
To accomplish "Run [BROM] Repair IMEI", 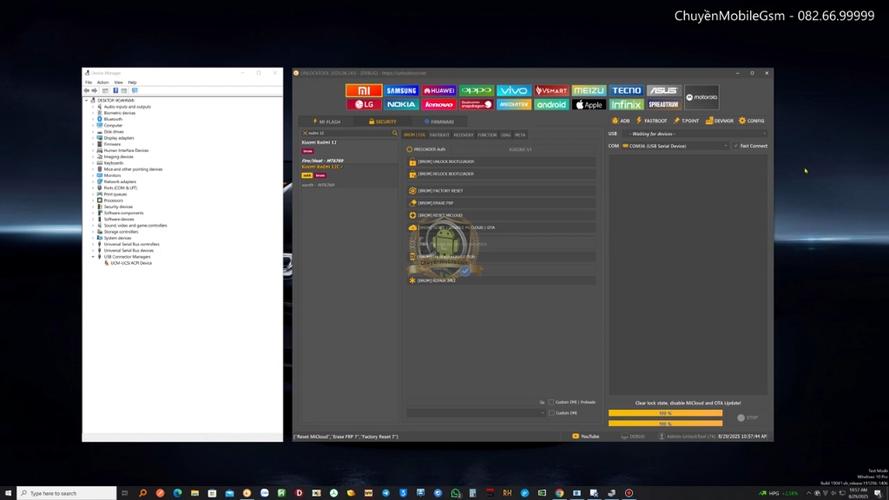I will 501,281.
